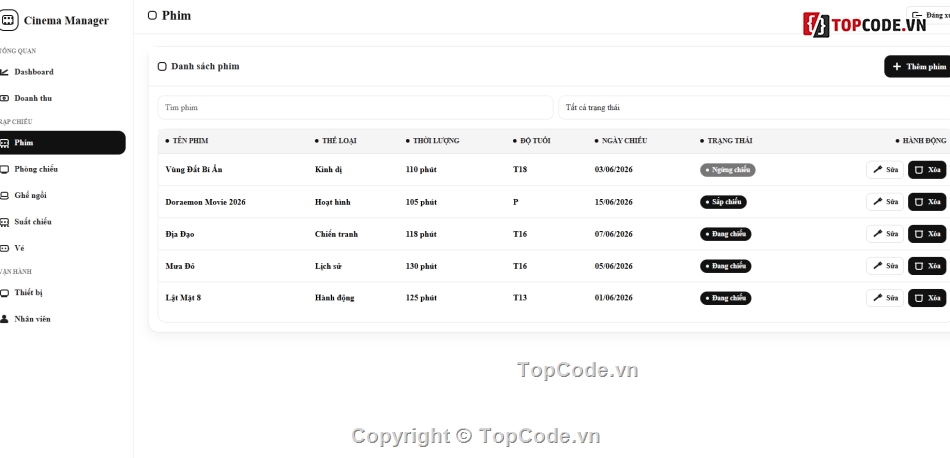The image size is (950, 458).
Task: Select the Mưa Đỏ movie title
Action: (x=180, y=267)
